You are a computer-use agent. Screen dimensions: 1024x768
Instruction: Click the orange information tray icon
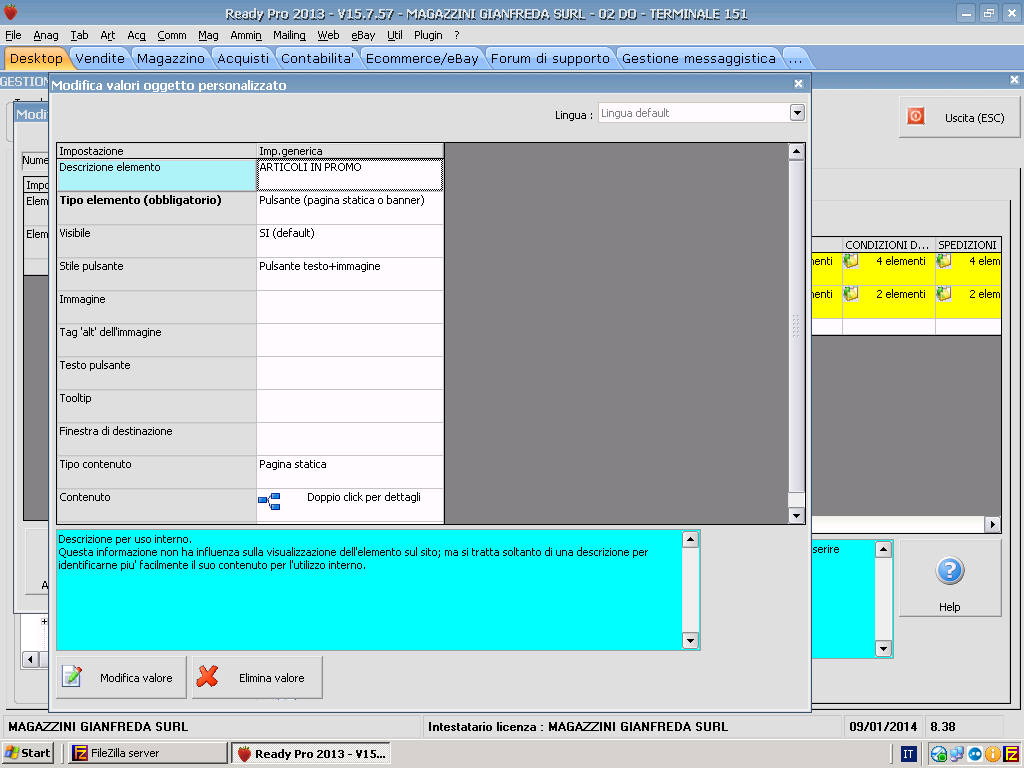tap(992, 754)
